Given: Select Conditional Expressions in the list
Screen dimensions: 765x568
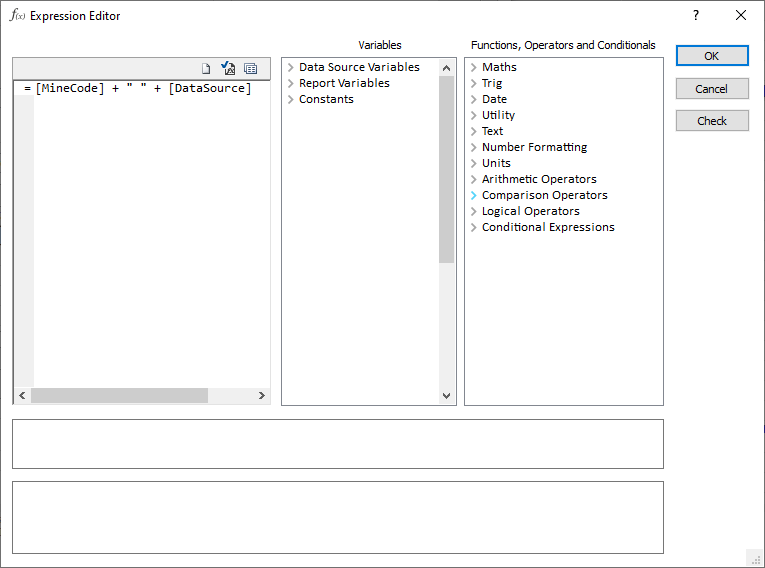Looking at the screenshot, I should 548,227.
